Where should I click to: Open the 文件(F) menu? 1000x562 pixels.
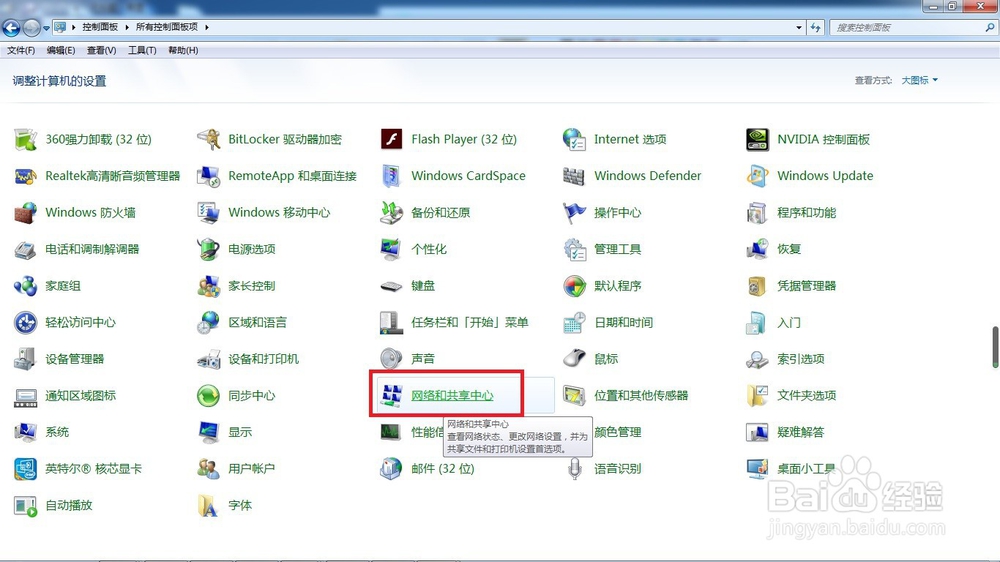pyautogui.click(x=21, y=50)
